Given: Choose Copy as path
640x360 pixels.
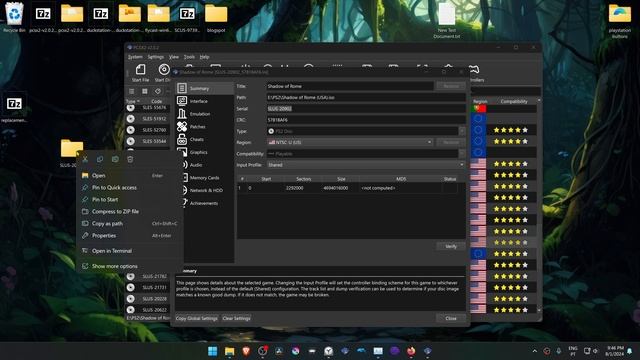Looking at the screenshot, I should tap(129, 224).
